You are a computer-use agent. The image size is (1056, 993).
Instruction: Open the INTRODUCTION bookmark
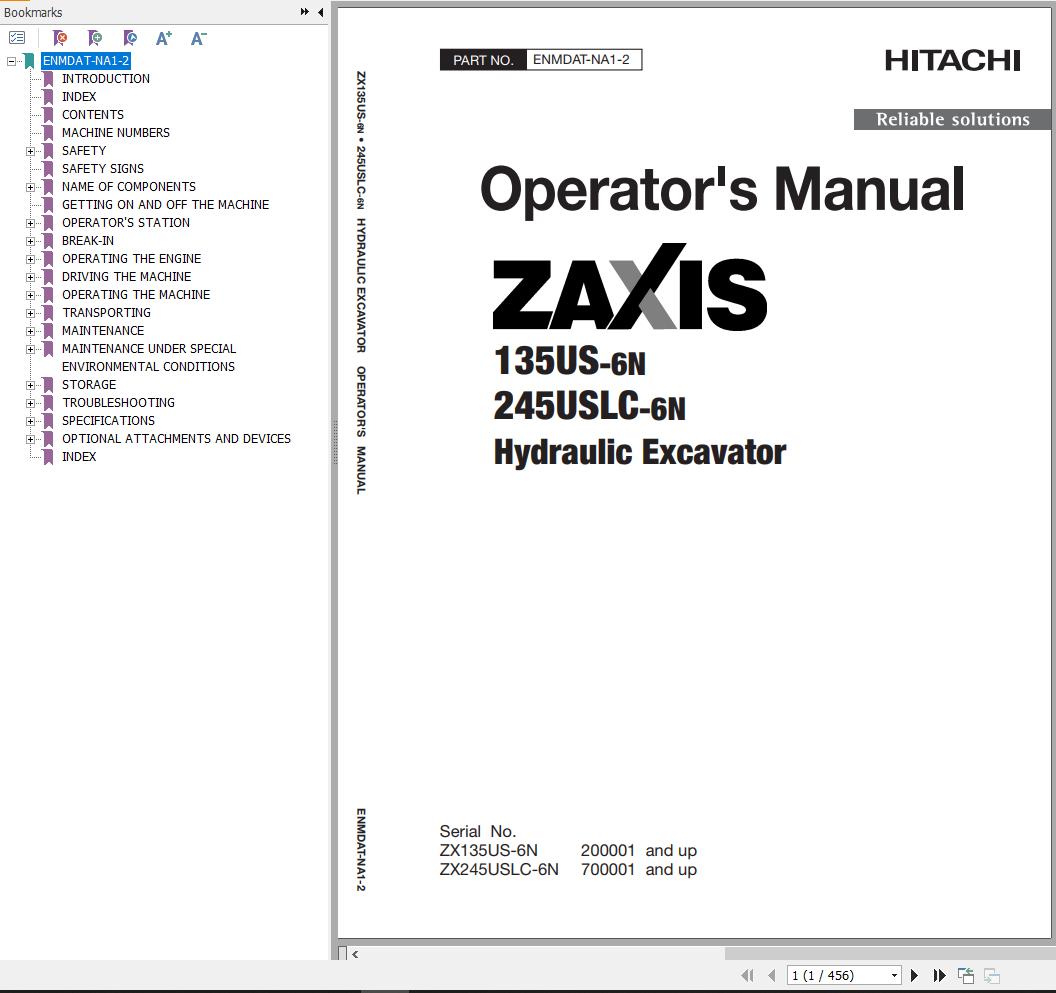[x=106, y=79]
